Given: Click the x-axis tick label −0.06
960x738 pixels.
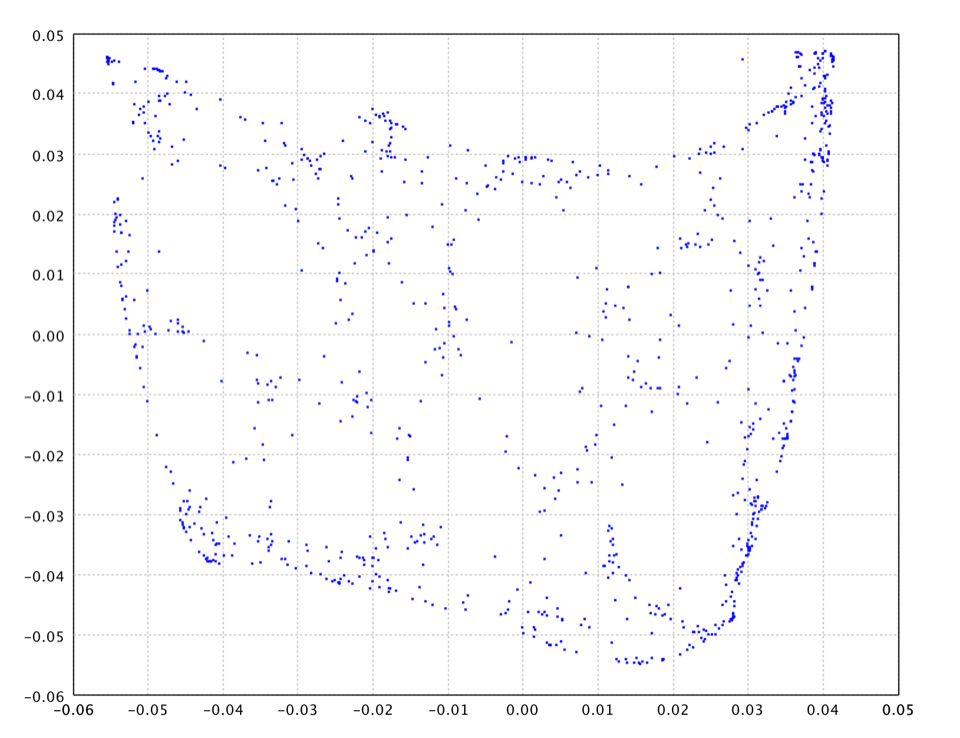Looking at the screenshot, I should coord(73,710).
